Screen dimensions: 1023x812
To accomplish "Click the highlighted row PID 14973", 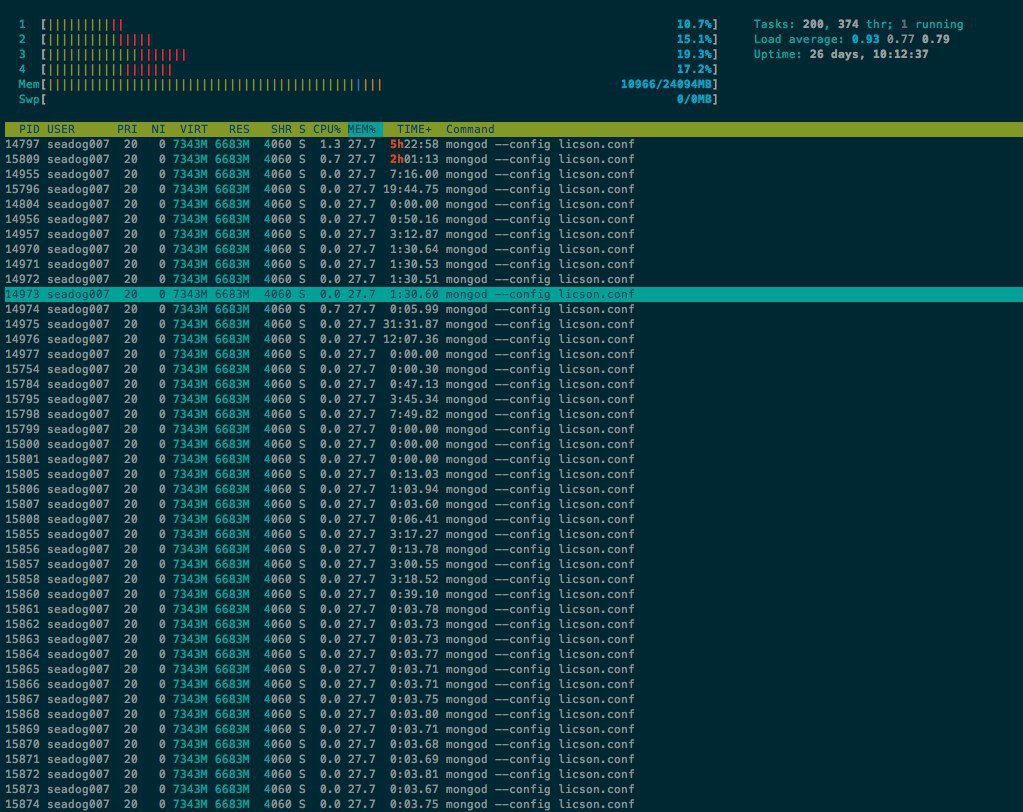I will [512, 294].
